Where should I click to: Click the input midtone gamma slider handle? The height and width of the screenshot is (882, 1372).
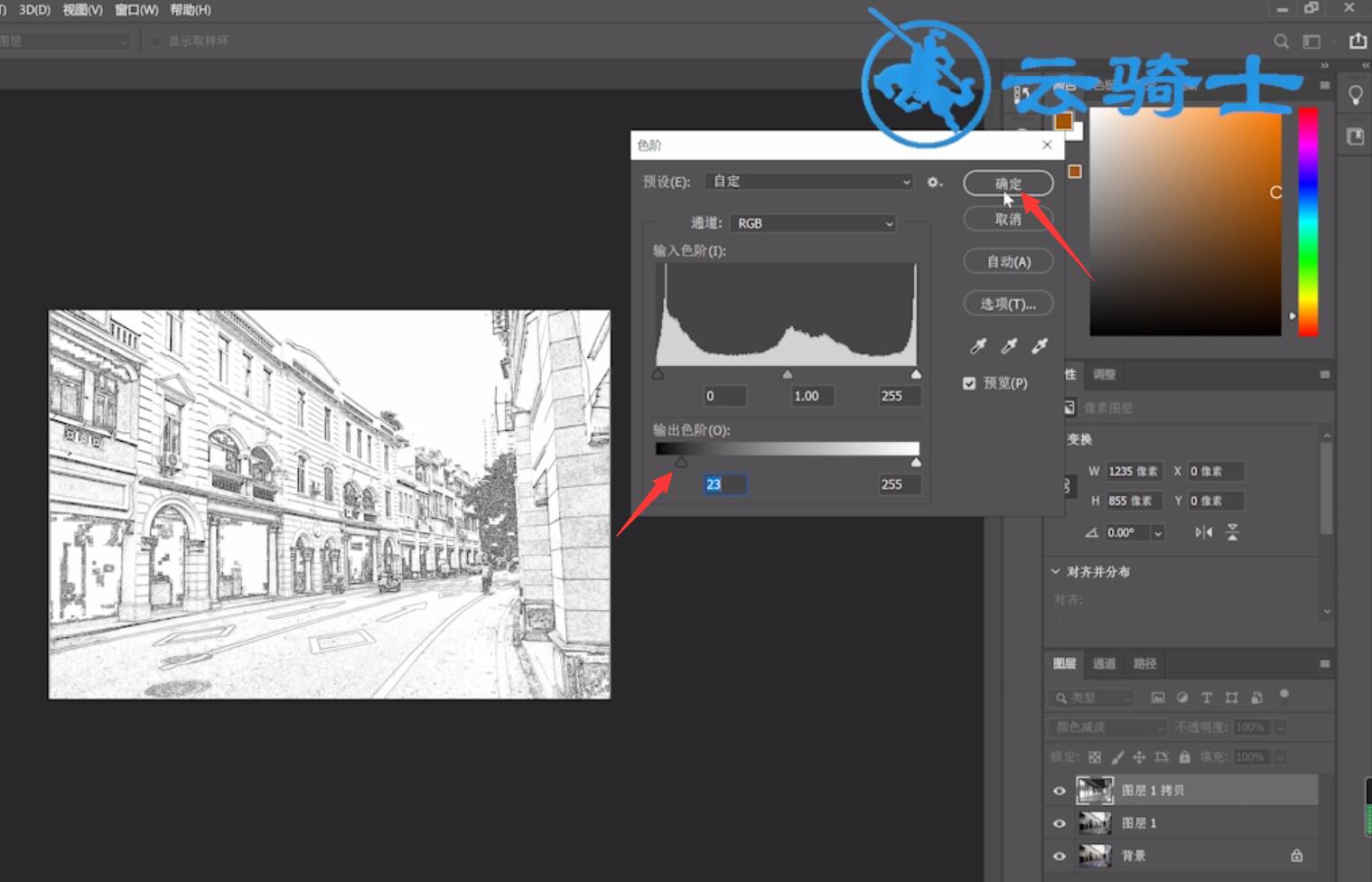click(x=788, y=374)
